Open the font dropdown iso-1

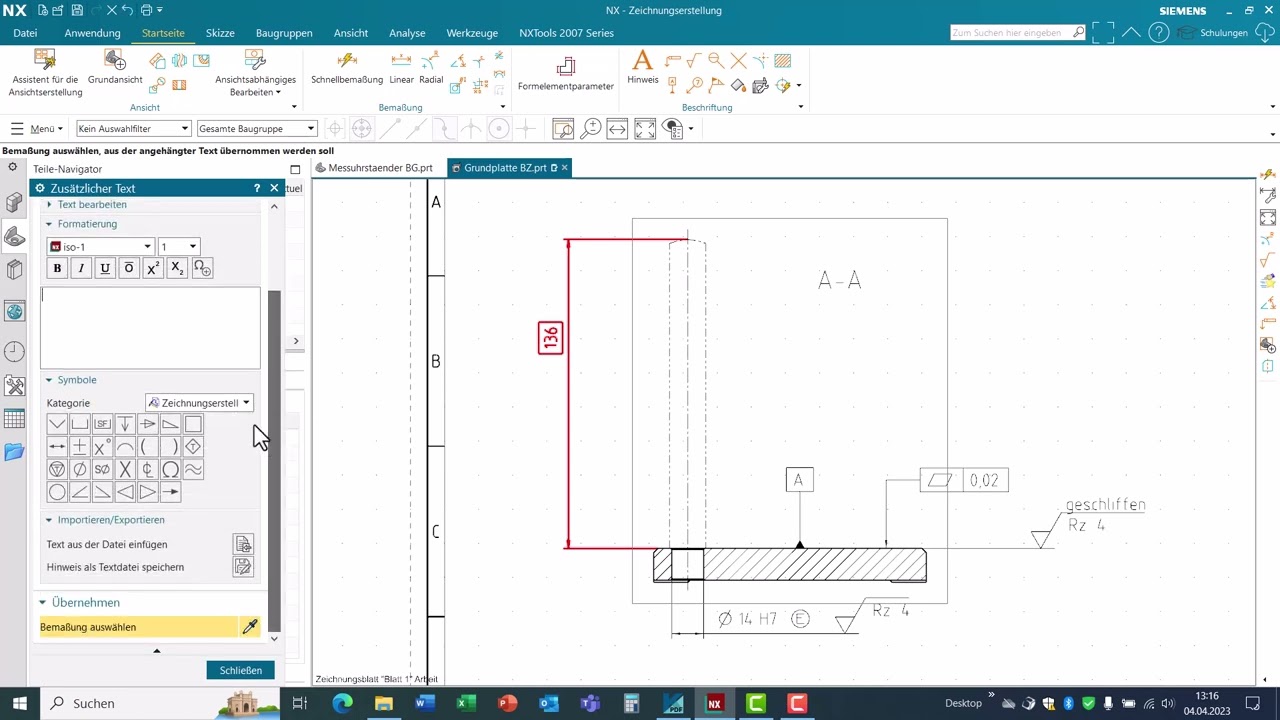(x=101, y=247)
